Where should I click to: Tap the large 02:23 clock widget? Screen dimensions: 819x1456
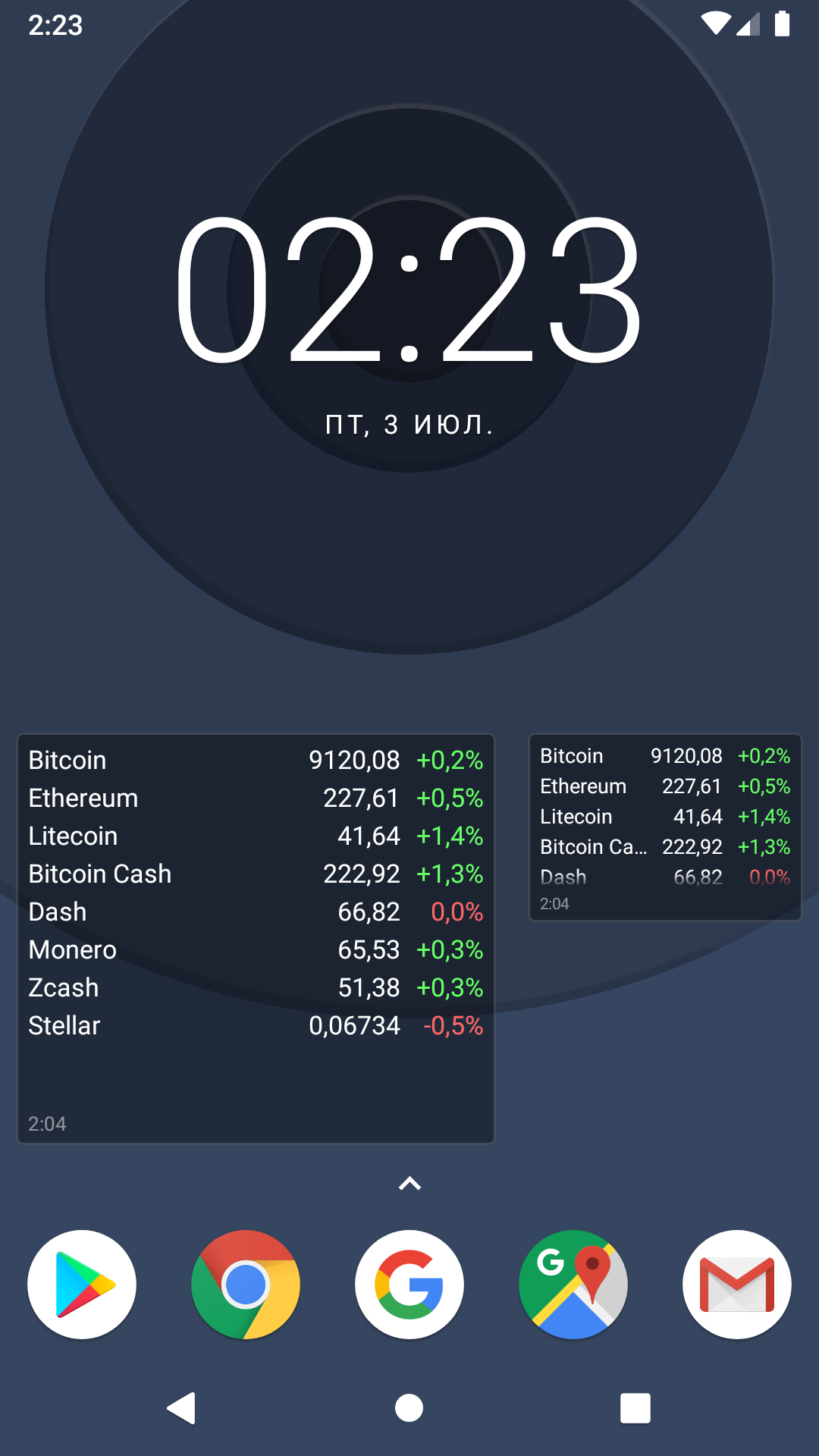tap(409, 288)
